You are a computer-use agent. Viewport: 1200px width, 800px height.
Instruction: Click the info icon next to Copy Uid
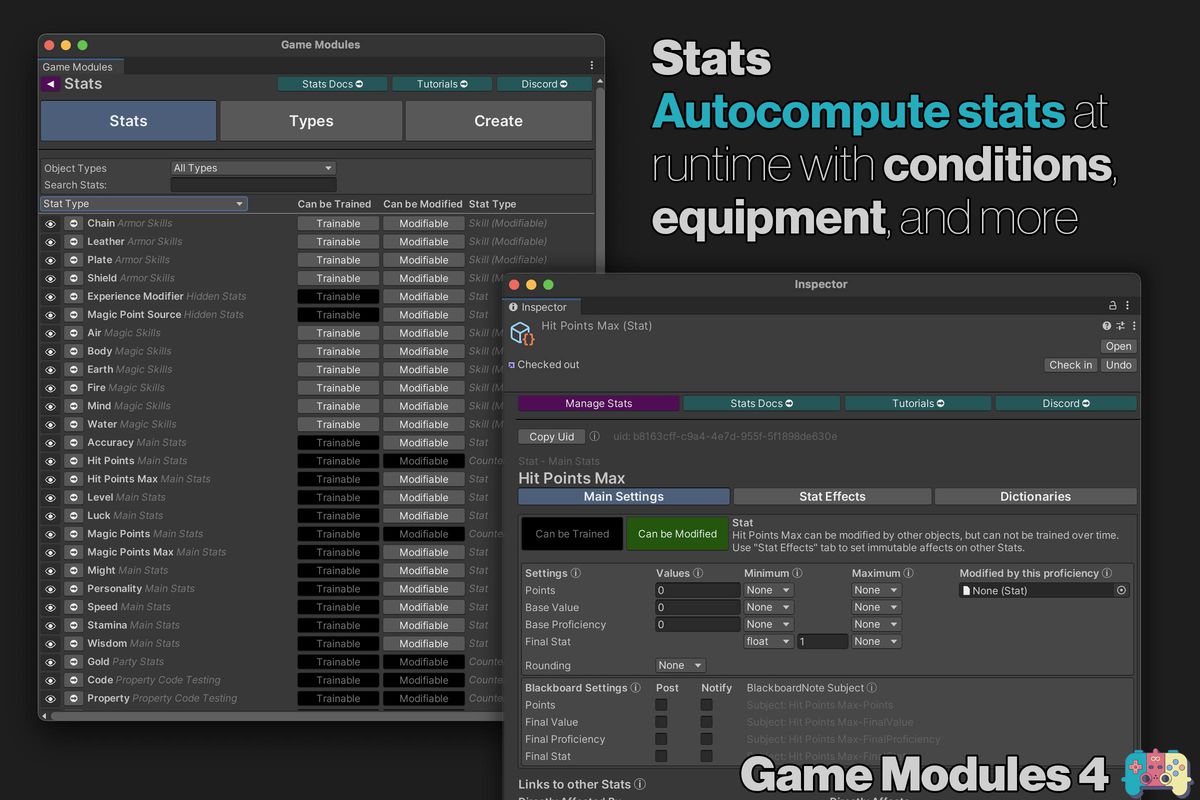[594, 436]
